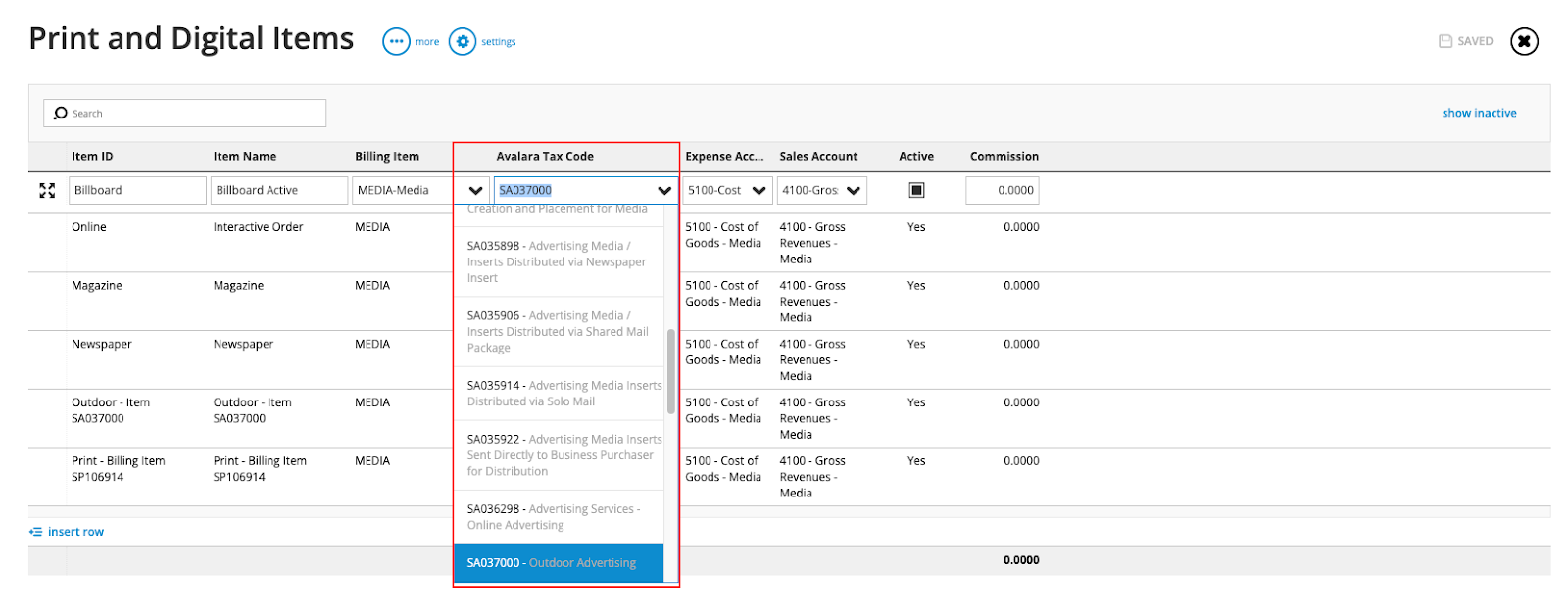Open the 5100-Cost expense account dropdown
The width and height of the screenshot is (1568, 614).
coord(759,191)
